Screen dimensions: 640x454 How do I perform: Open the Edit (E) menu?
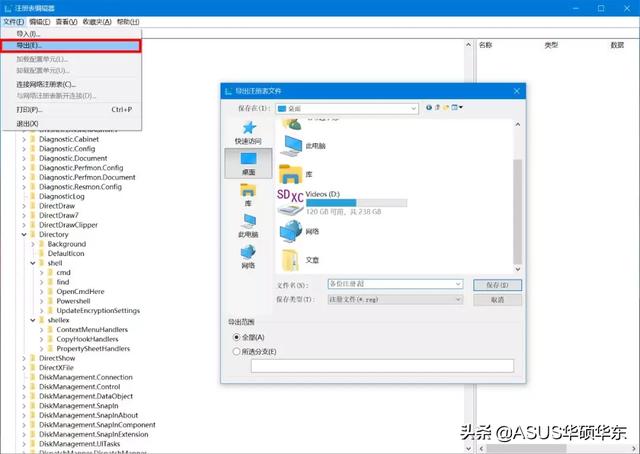40,22
